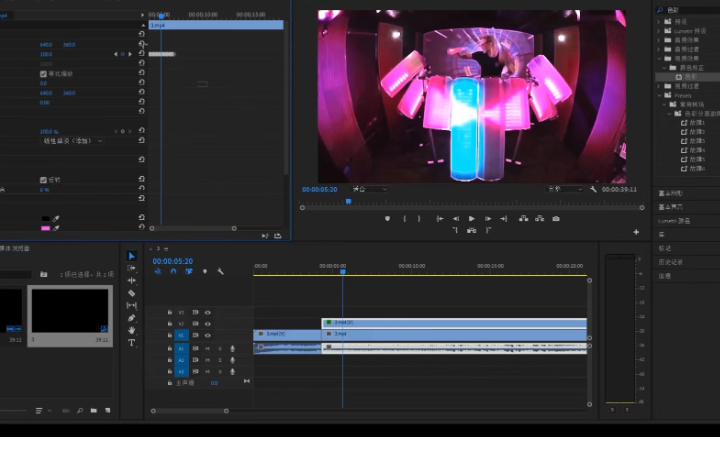Open the blend mode dropdown

pos(73,141)
